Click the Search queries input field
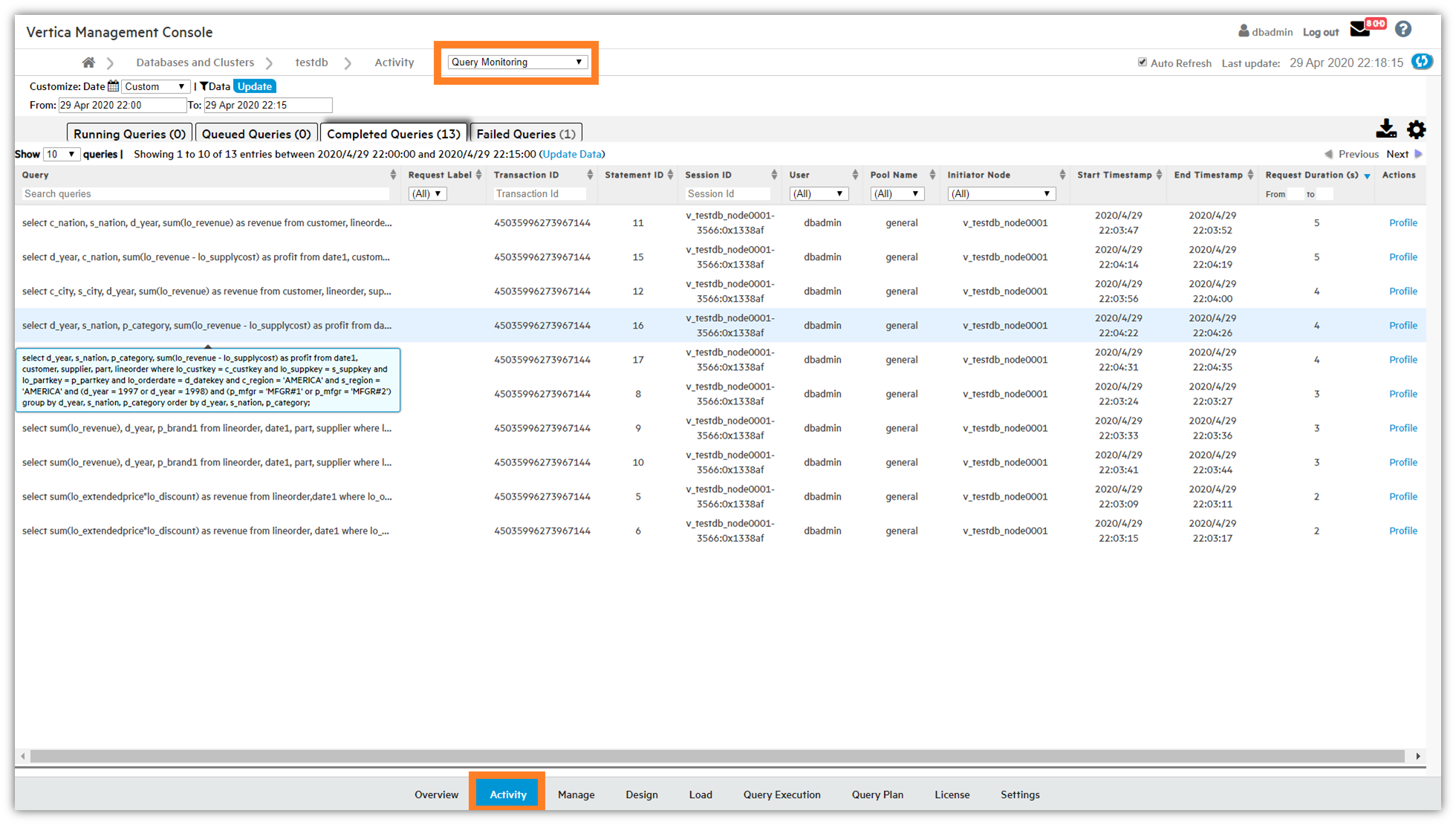 (x=205, y=194)
